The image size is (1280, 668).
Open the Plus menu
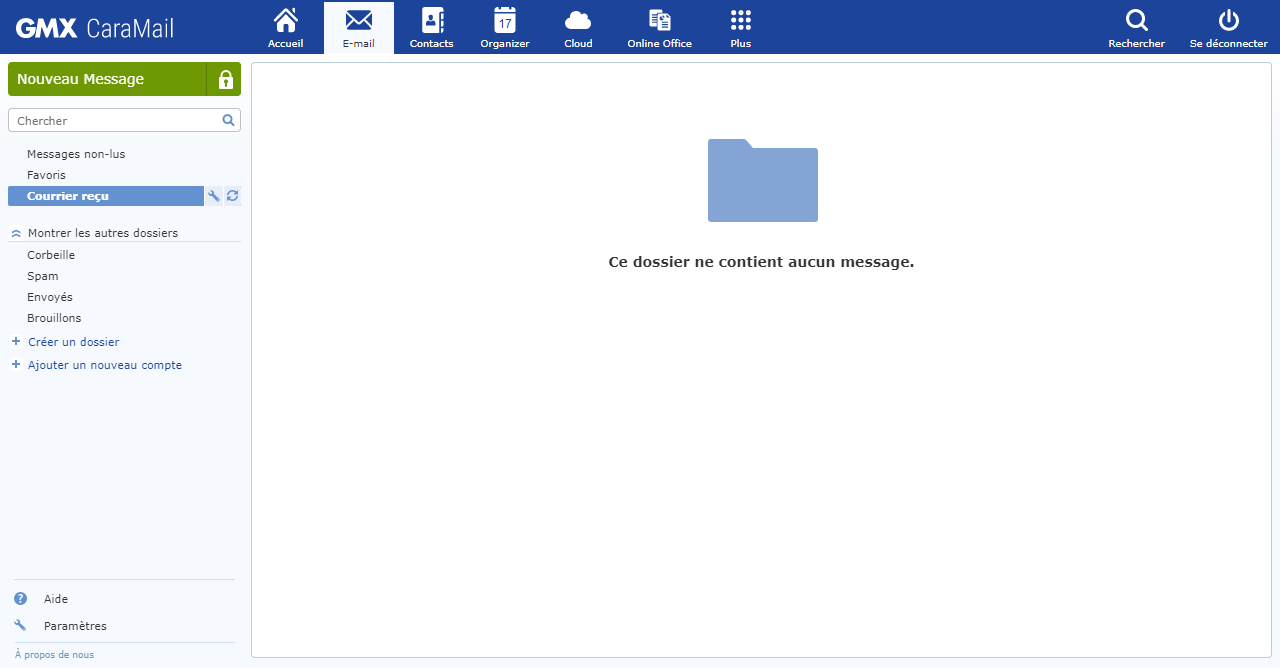tap(740, 27)
